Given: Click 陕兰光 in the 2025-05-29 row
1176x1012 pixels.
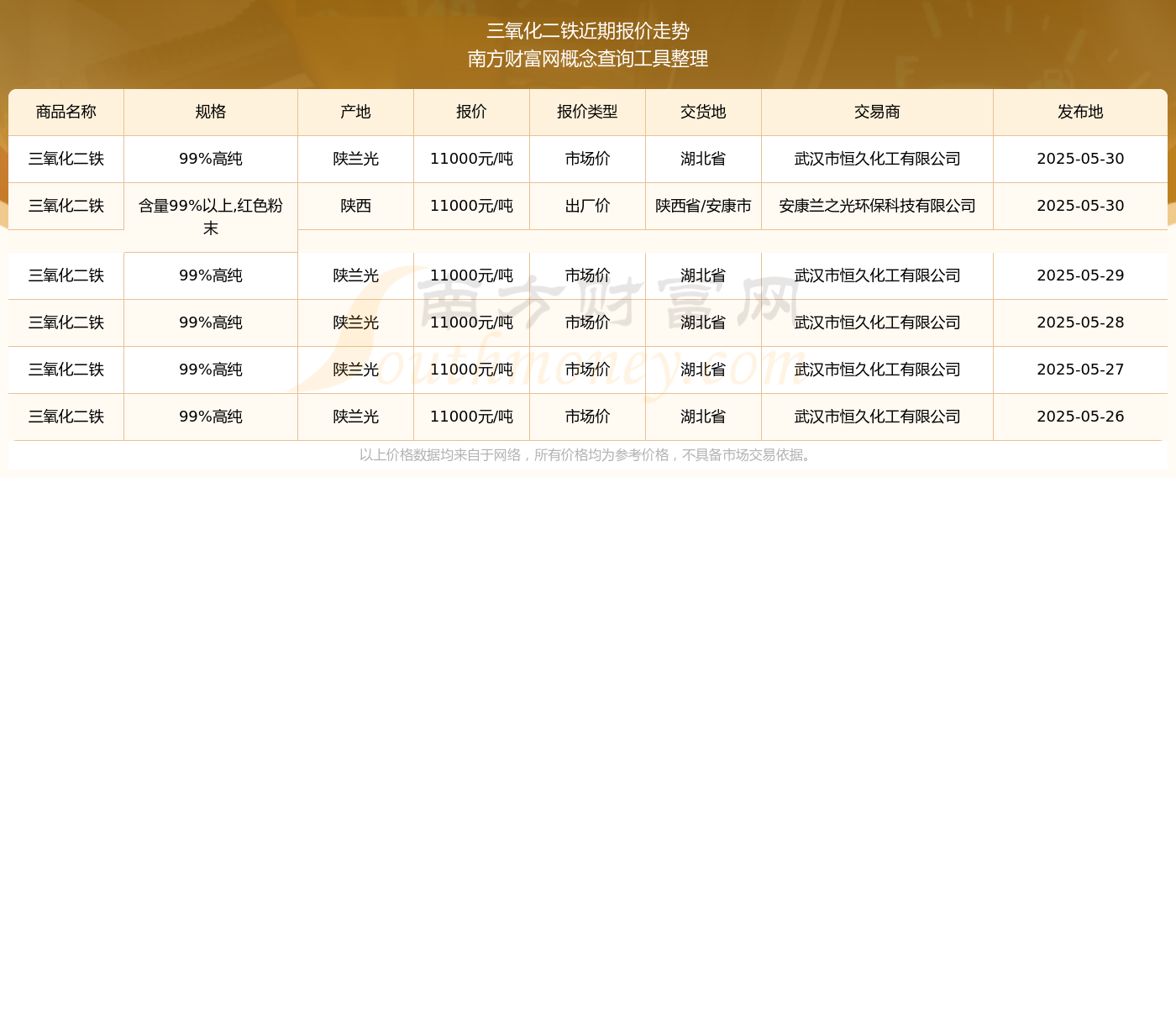Looking at the screenshot, I should tap(356, 275).
